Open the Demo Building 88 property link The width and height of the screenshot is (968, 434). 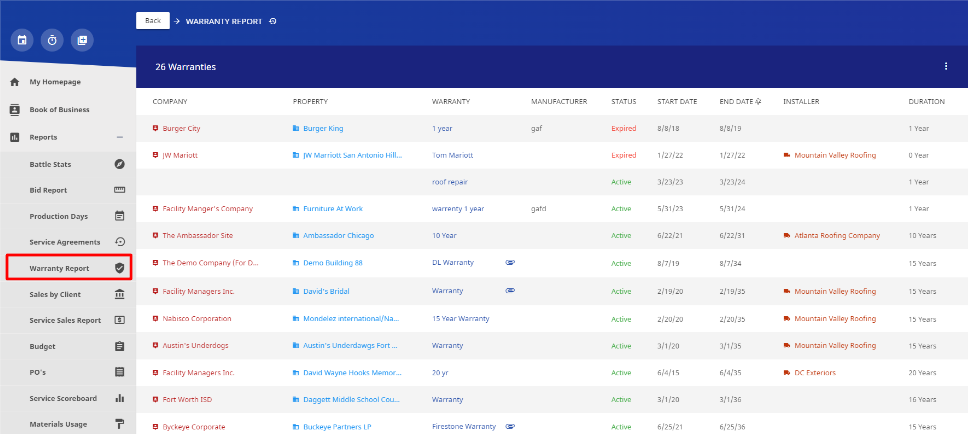(x=333, y=262)
